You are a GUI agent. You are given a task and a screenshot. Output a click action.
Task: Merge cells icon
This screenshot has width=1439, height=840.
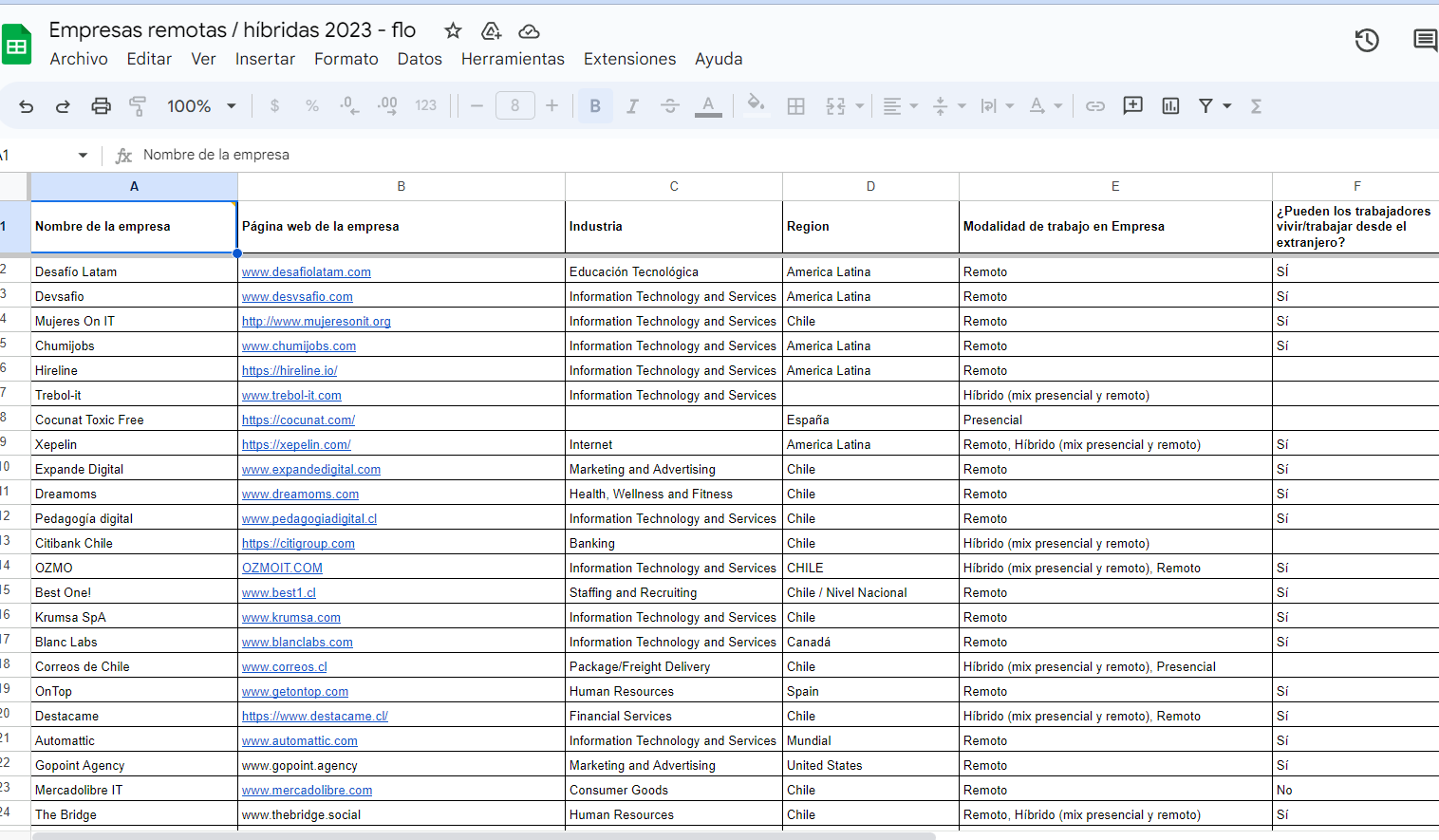[835, 106]
